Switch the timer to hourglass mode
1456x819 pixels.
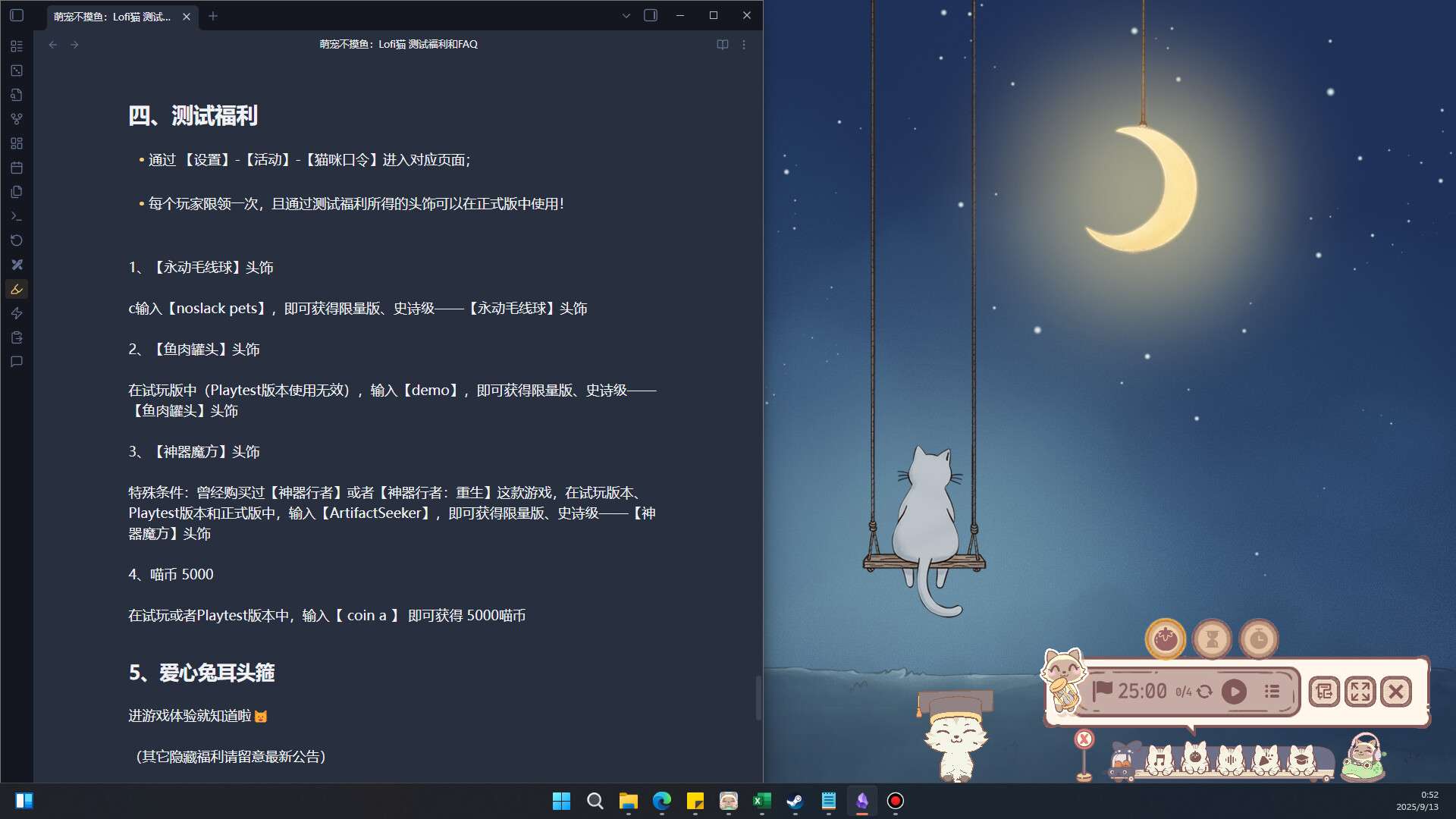point(1212,639)
